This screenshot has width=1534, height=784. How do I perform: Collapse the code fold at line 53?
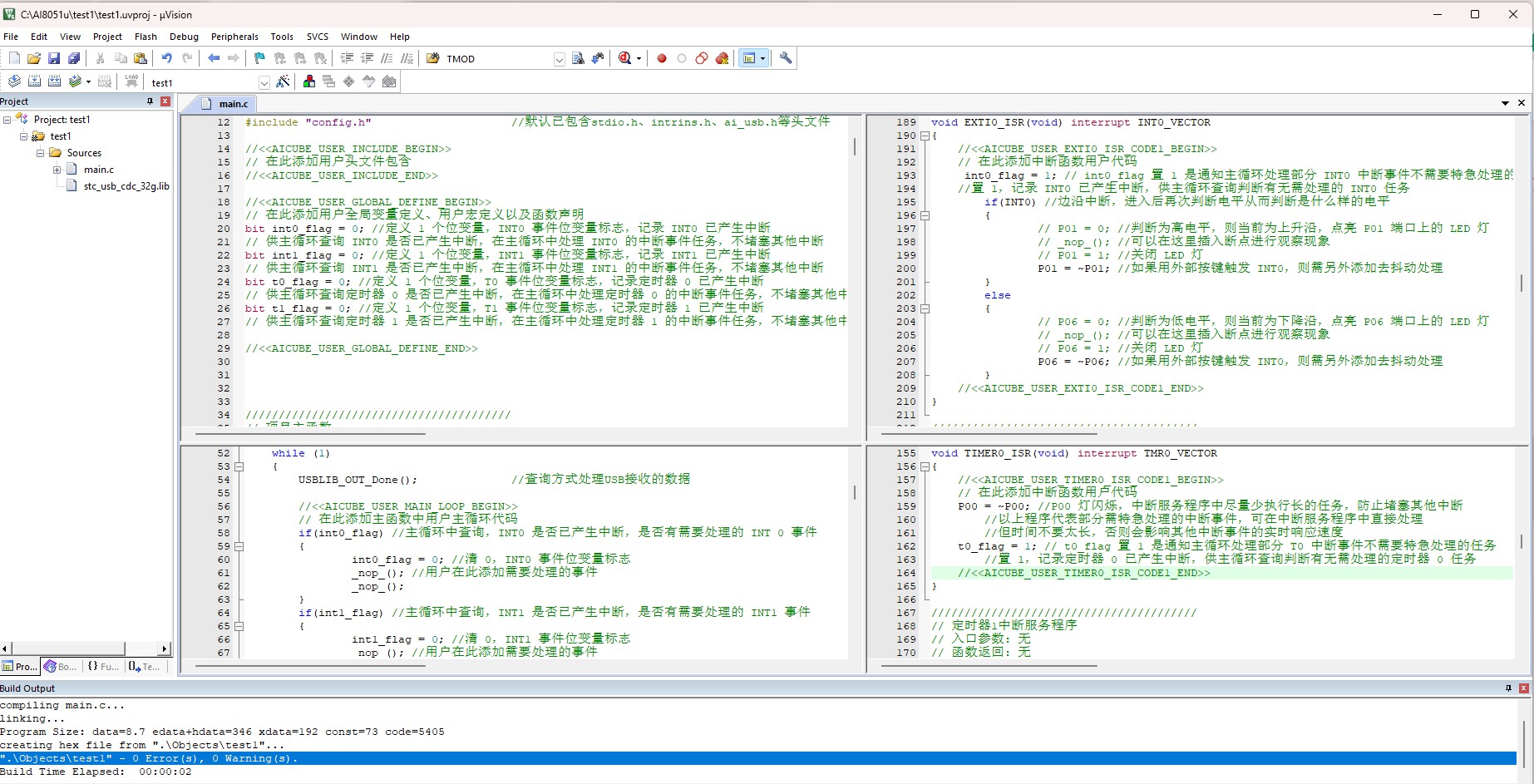[x=239, y=466]
